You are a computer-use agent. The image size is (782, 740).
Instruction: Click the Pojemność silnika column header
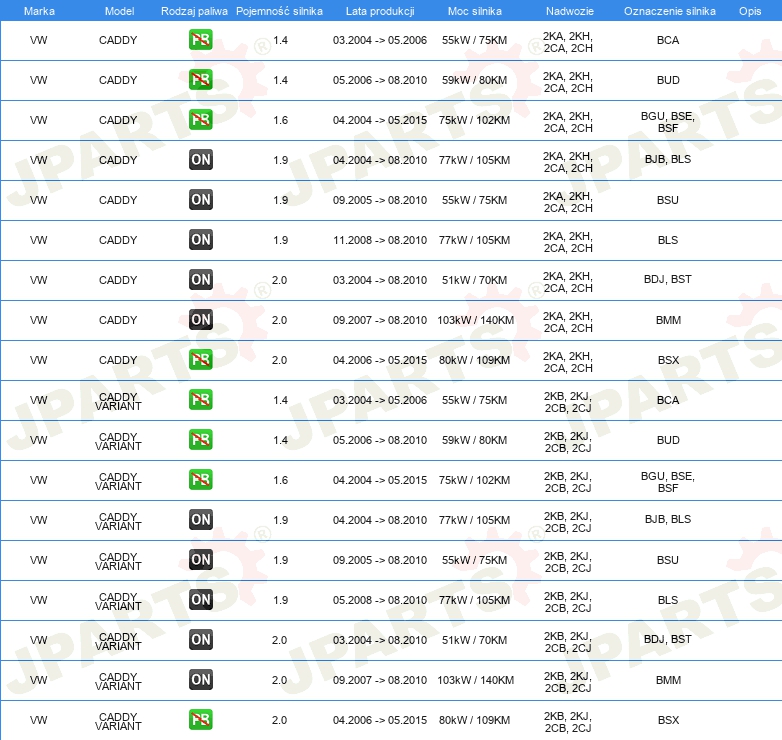pos(279,11)
